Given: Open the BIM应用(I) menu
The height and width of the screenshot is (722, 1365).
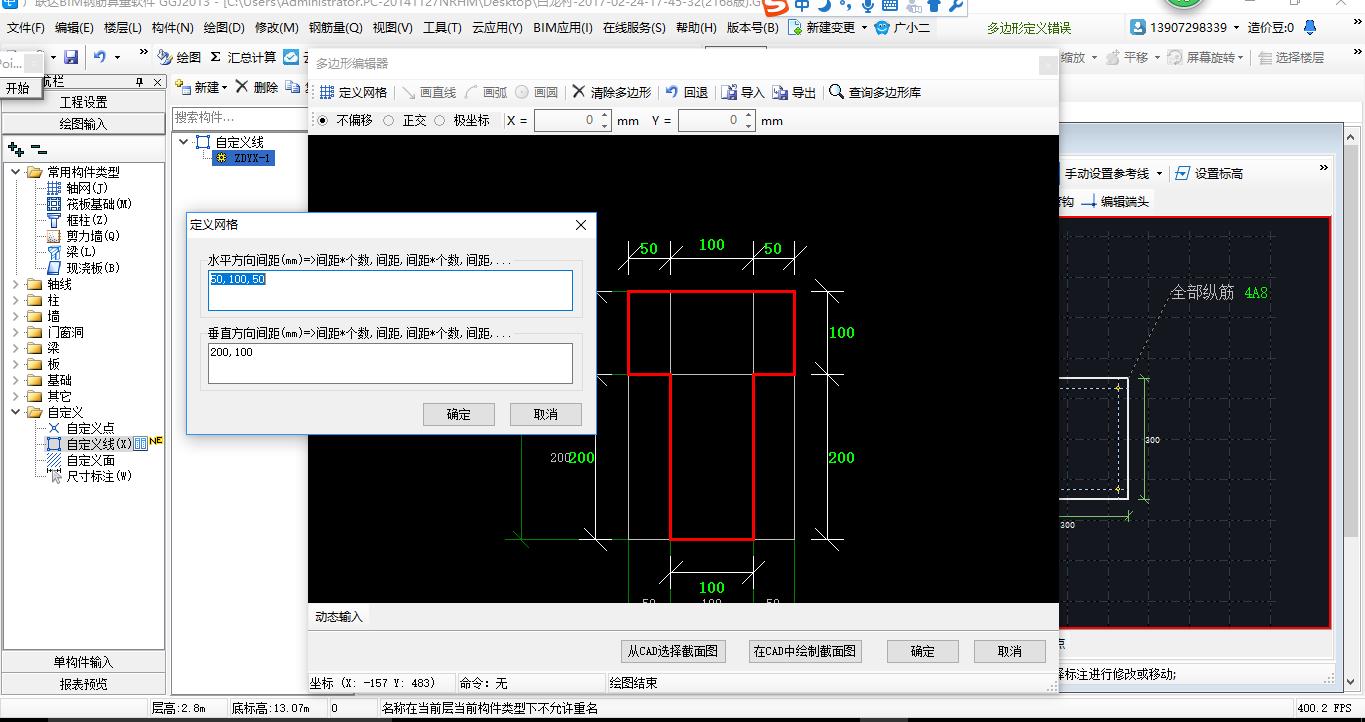Looking at the screenshot, I should (x=563, y=28).
